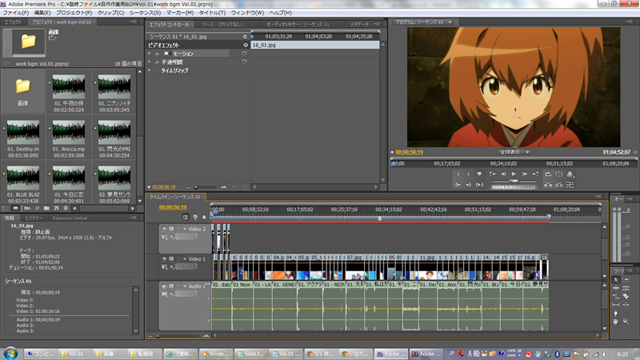Screen dimensions: 640x360
Task: Delete selected item with Project trash icon
Action: [x=65, y=208]
